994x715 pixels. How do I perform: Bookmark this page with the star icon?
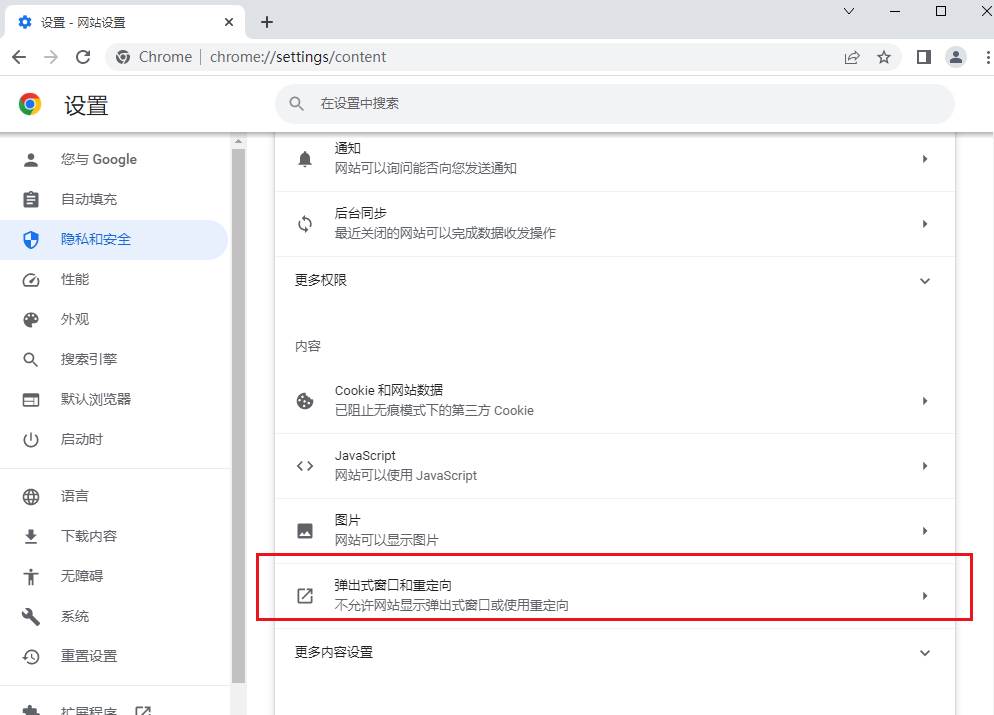(x=884, y=57)
